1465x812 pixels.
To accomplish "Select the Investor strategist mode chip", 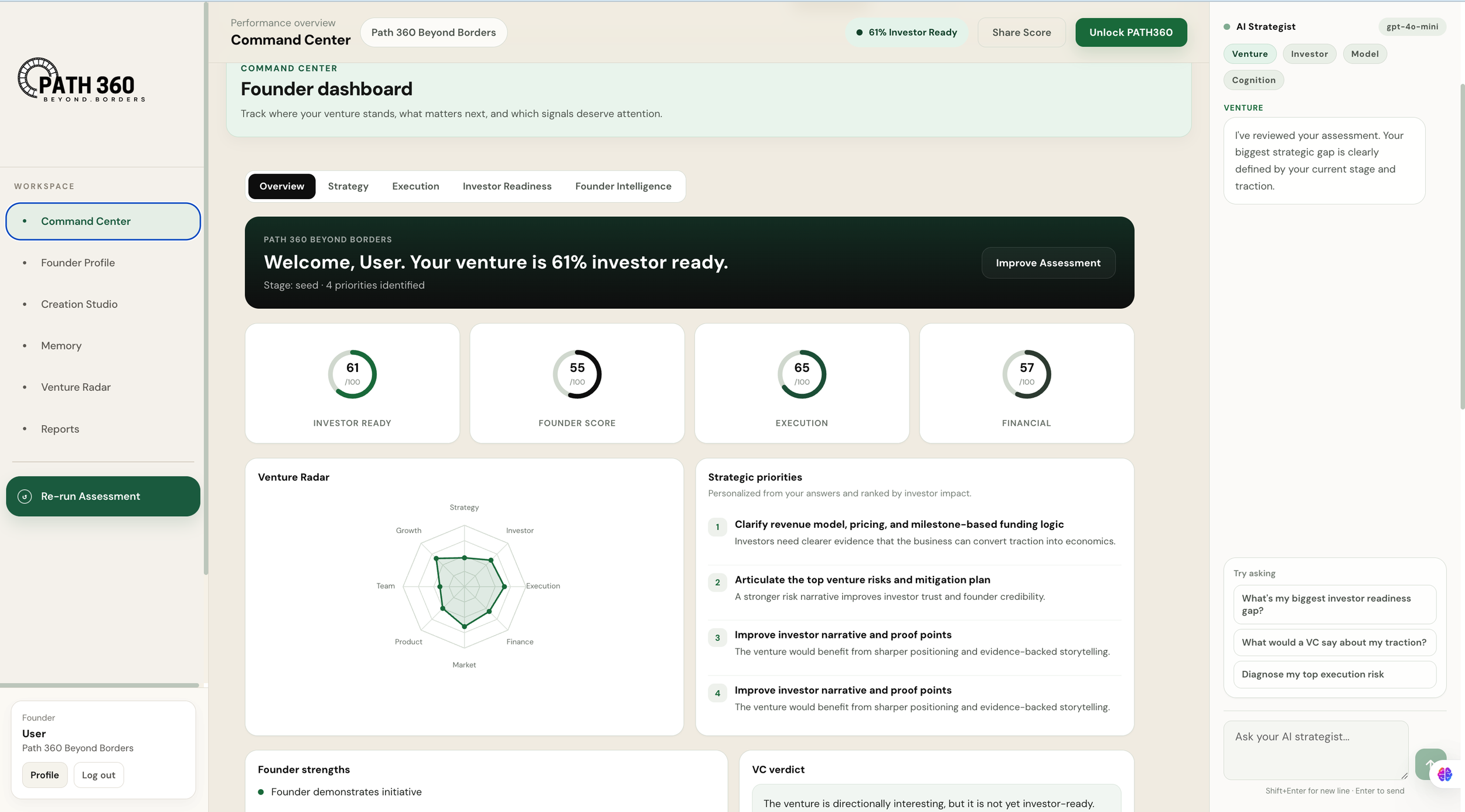I will click(1309, 54).
